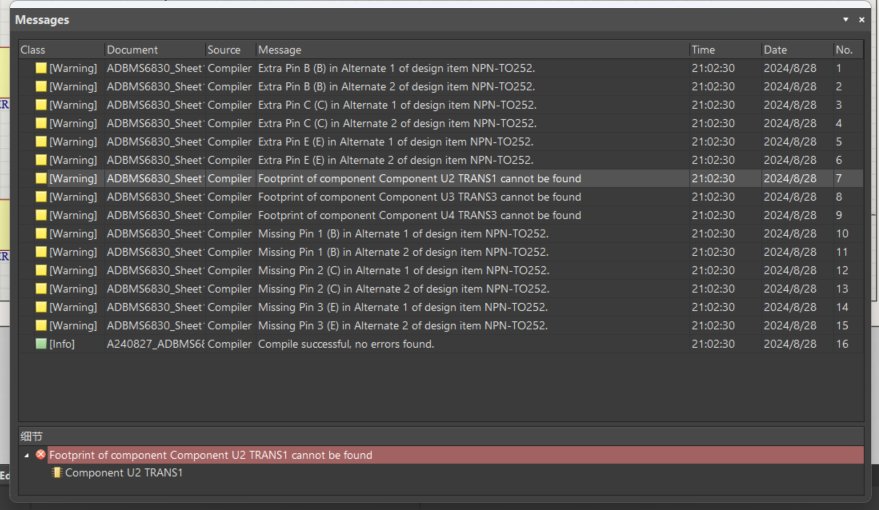Sort messages by the Source column header
The height and width of the screenshot is (510, 879).
click(x=230, y=50)
